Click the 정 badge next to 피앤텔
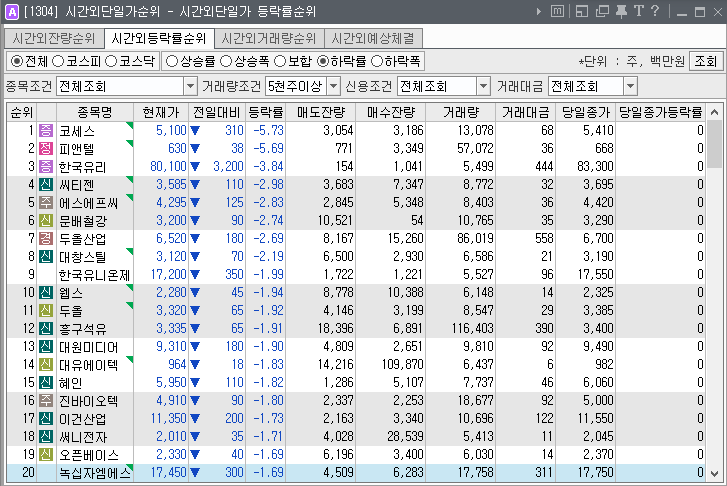 click(45, 149)
